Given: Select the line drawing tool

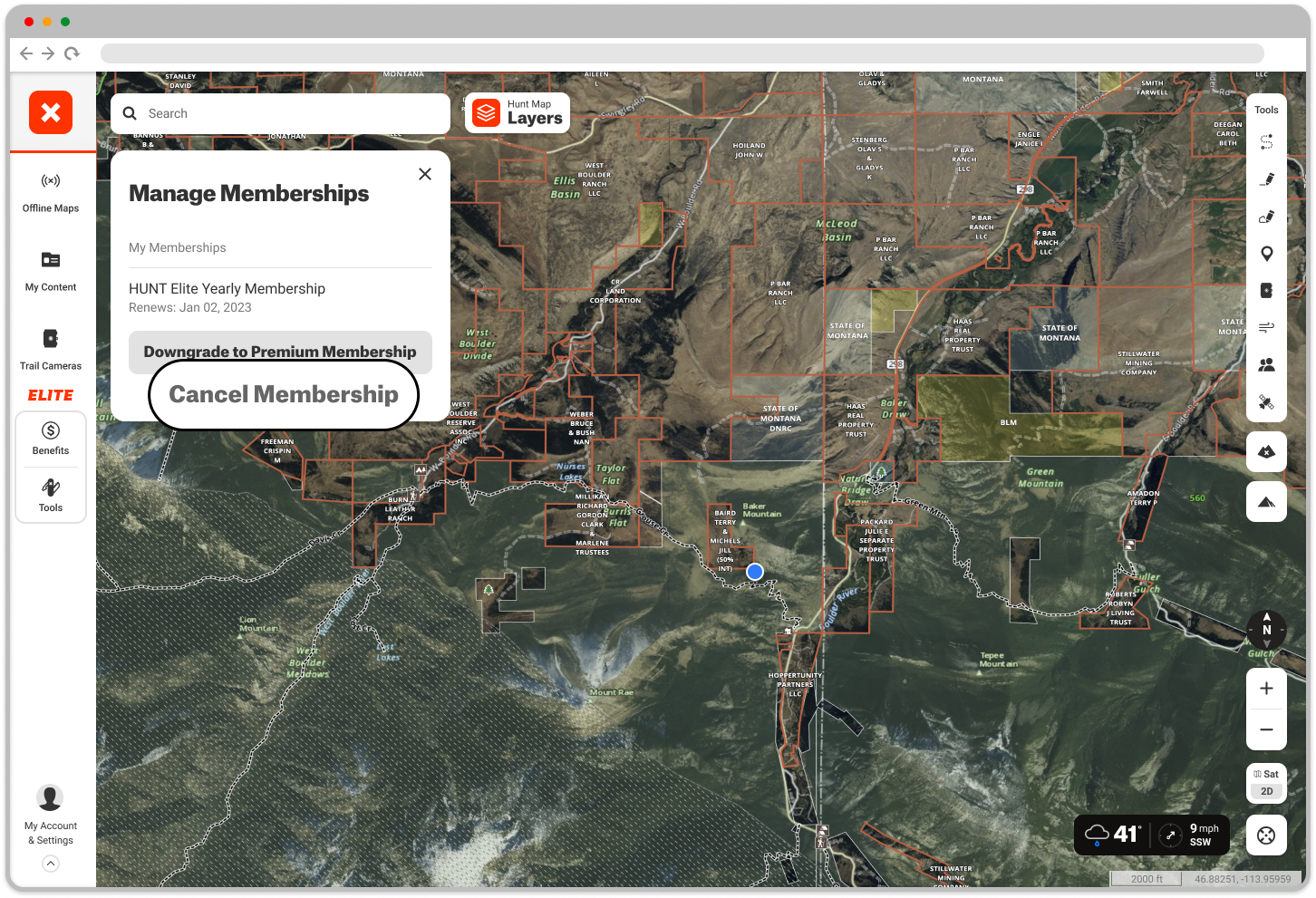Looking at the screenshot, I should click(x=1267, y=179).
